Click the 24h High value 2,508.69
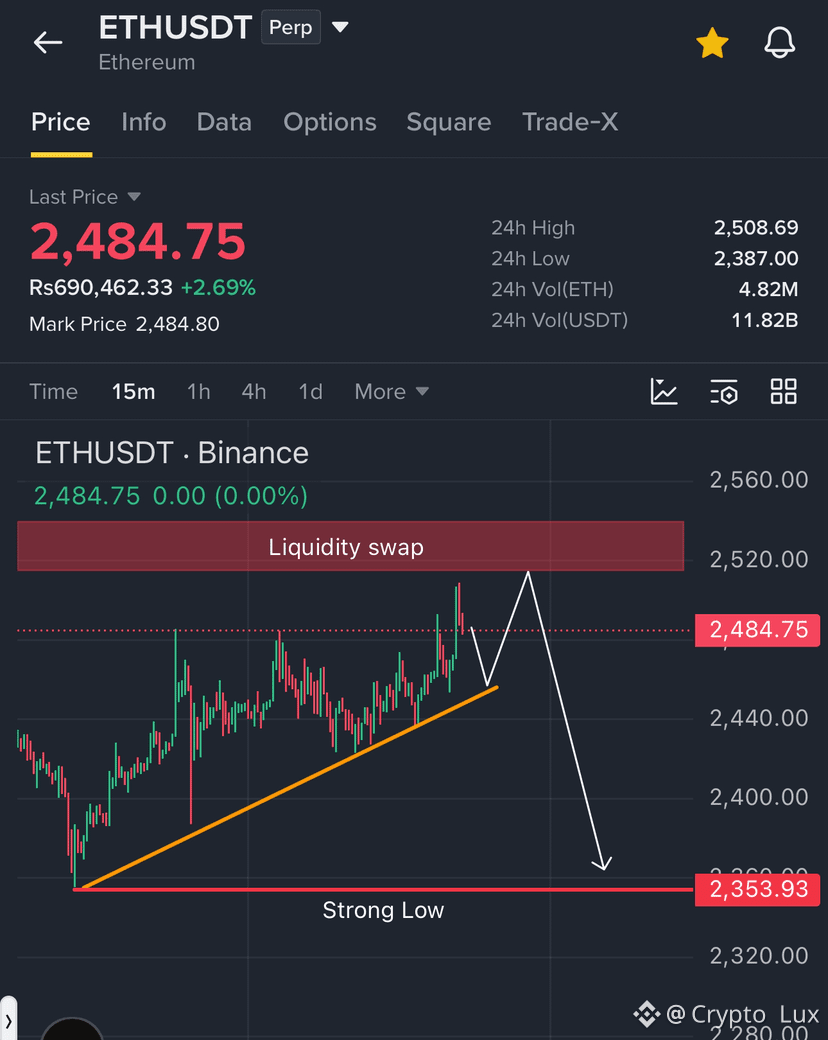Image resolution: width=828 pixels, height=1040 pixels. click(x=756, y=228)
